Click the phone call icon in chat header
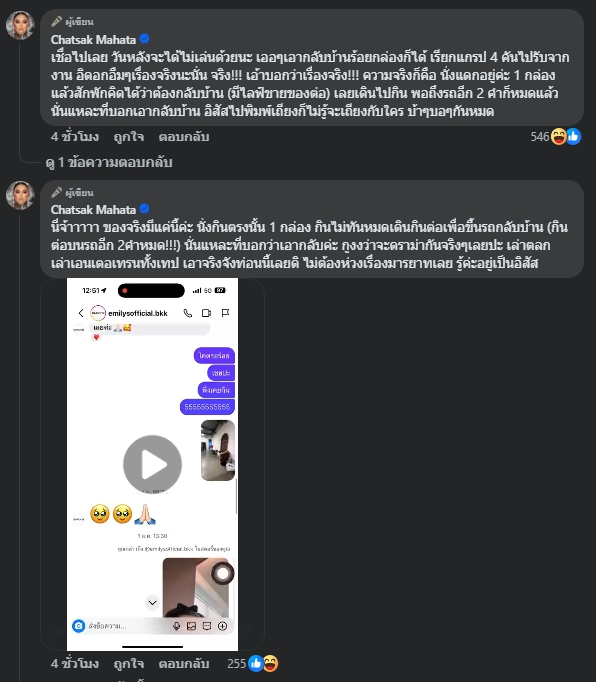The height and width of the screenshot is (682, 596). (188, 313)
